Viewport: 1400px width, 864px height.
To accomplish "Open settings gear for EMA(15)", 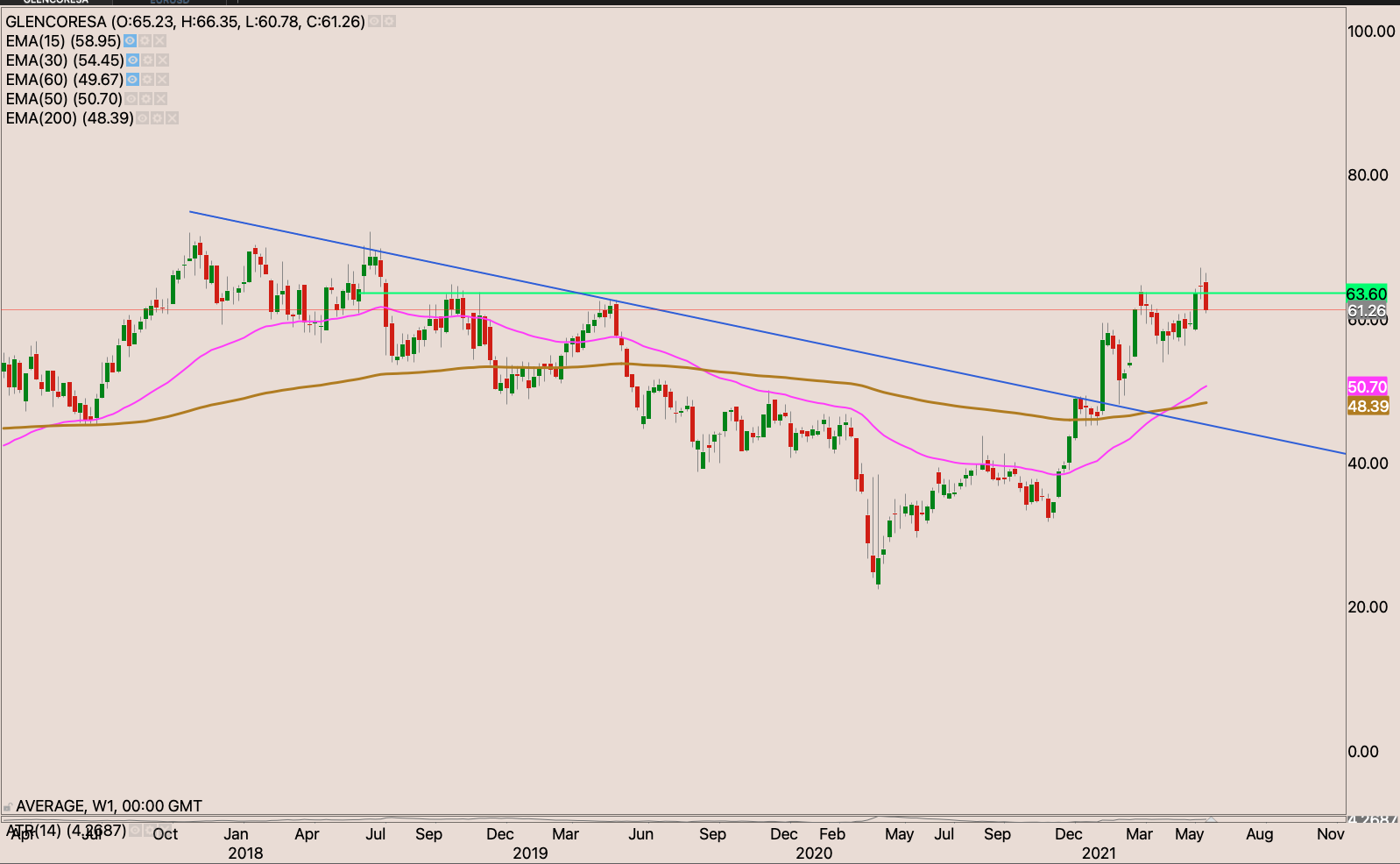I will 145,41.
